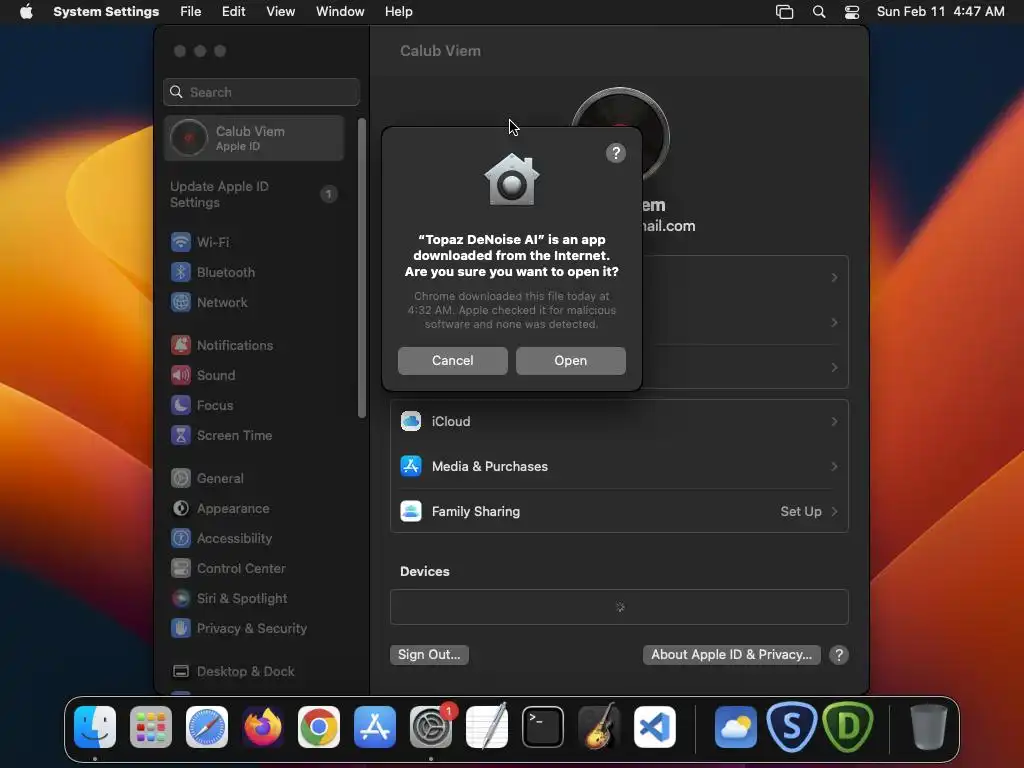Open Terminal from the Dock
1024x768 pixels.
[543, 727]
